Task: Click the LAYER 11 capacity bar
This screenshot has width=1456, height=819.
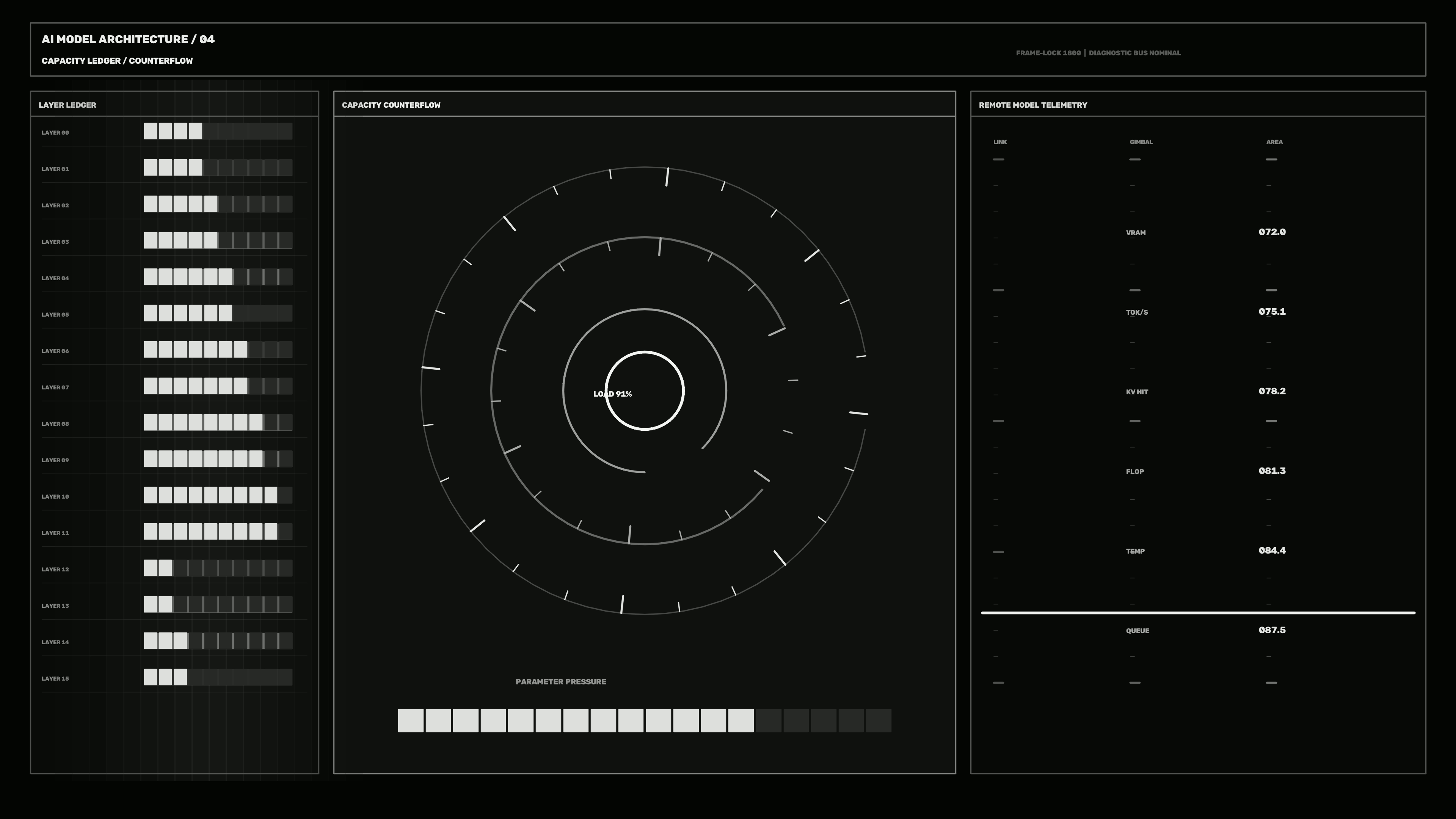Action: click(x=218, y=531)
